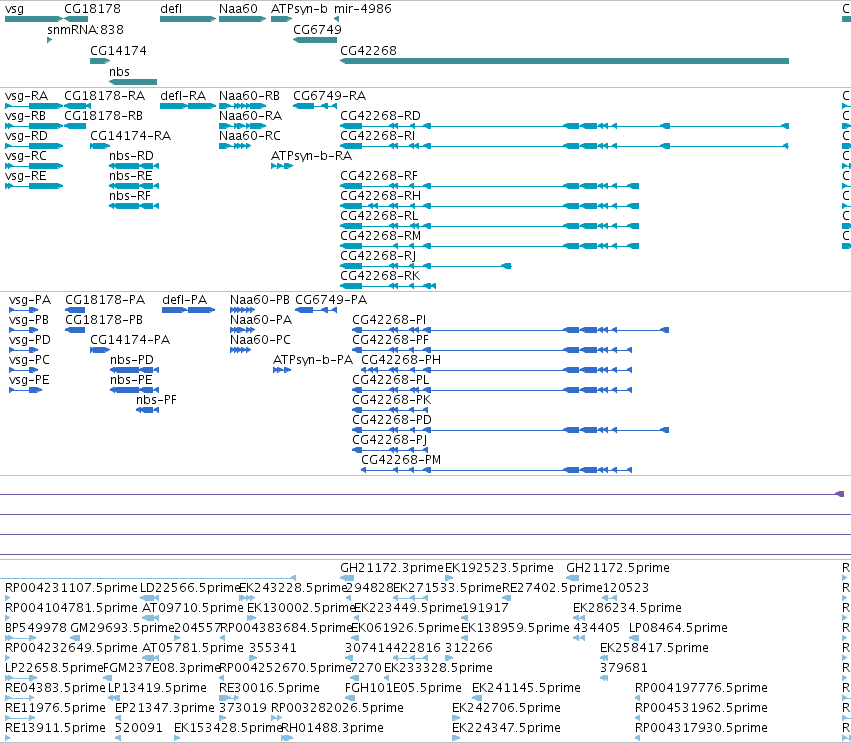Image resolution: width=851 pixels, height=743 pixels.
Task: Select the EK241145.5prime EST label
Action: click(526, 688)
